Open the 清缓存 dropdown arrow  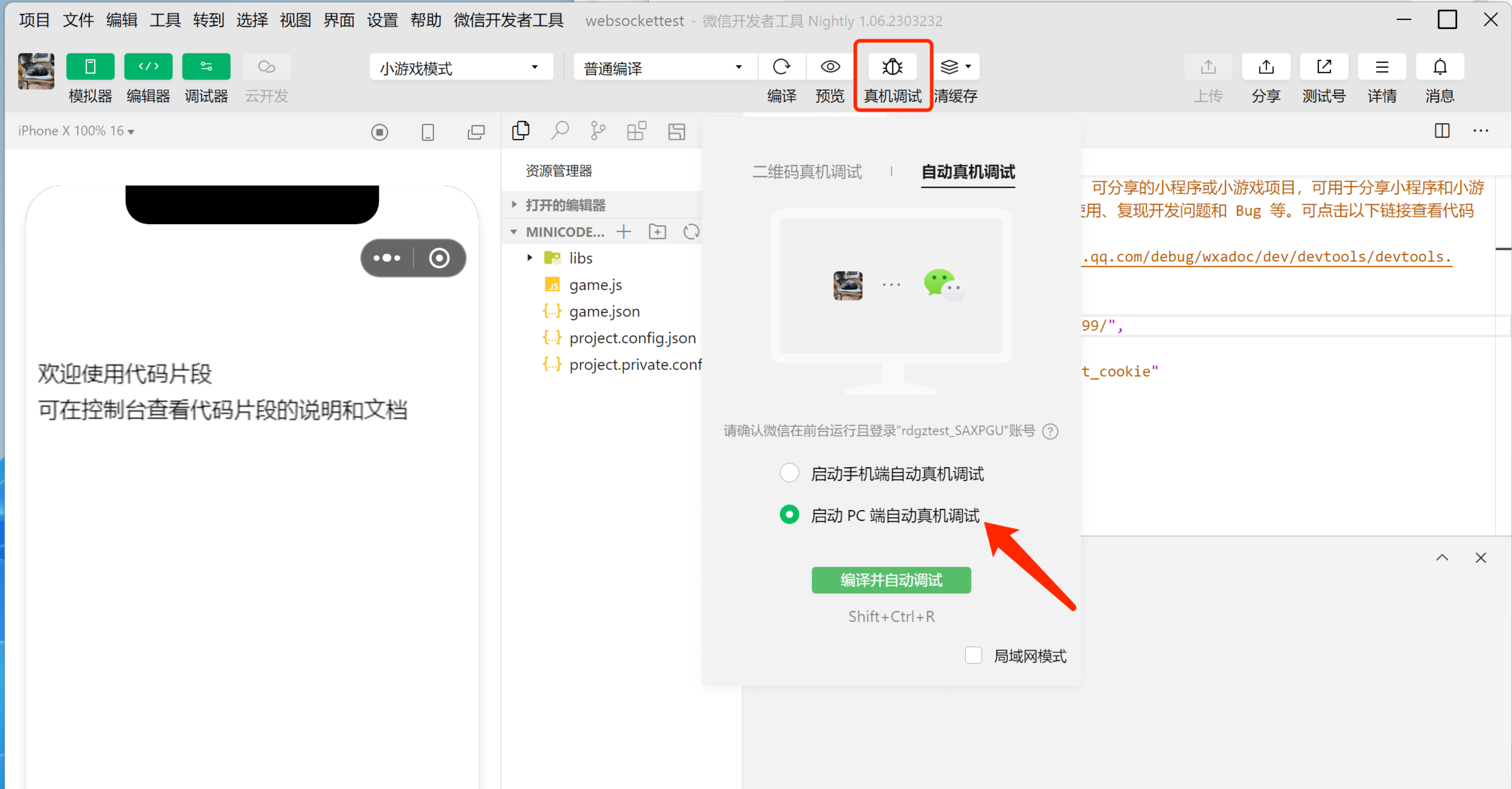coord(969,66)
